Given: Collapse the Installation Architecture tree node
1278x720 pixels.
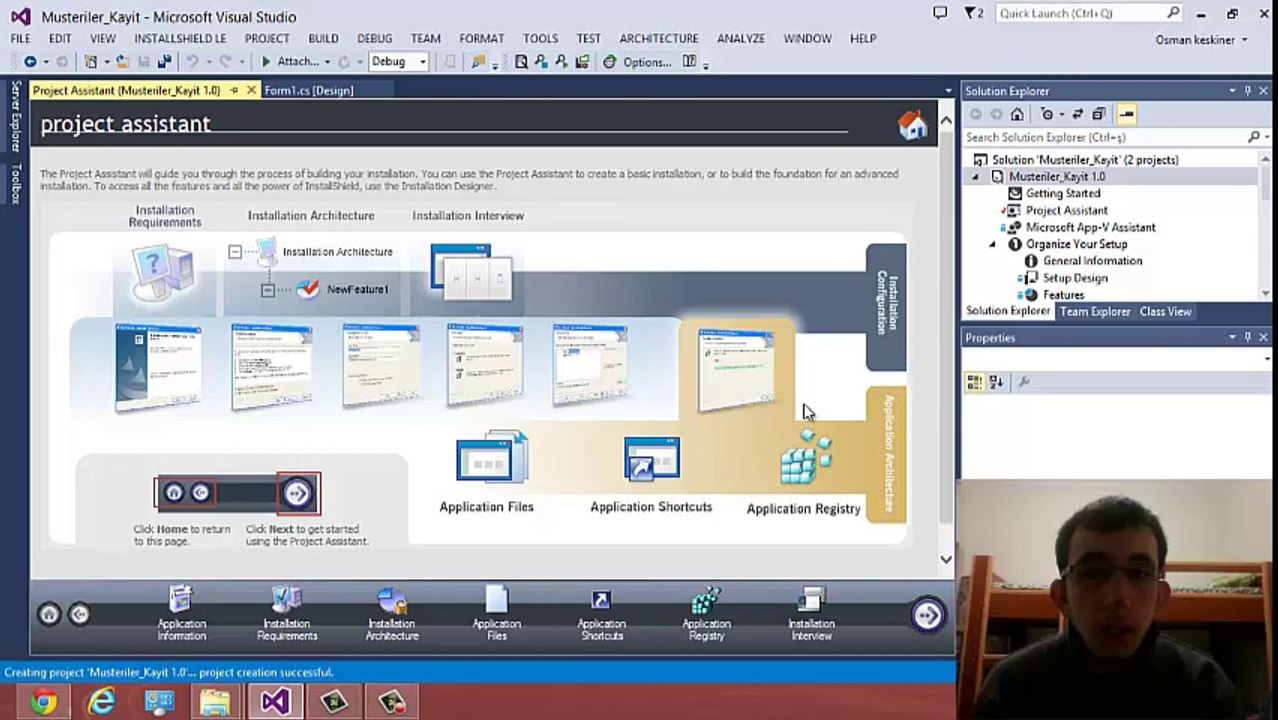Looking at the screenshot, I should pos(234,252).
